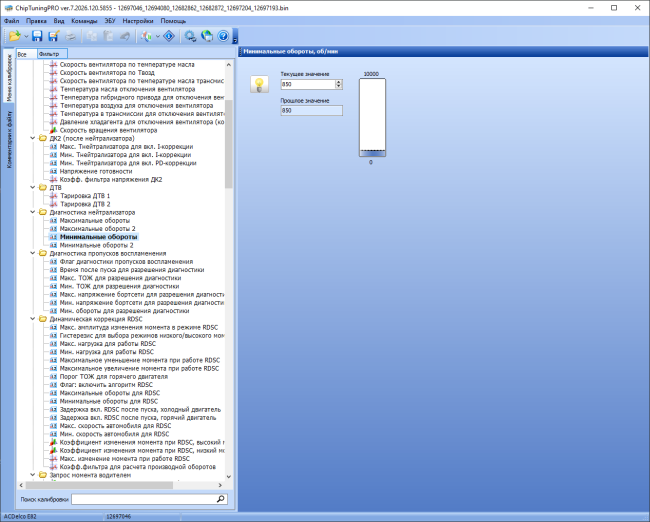Open a file with the folder icon
650x522 pixels.
(15, 36)
